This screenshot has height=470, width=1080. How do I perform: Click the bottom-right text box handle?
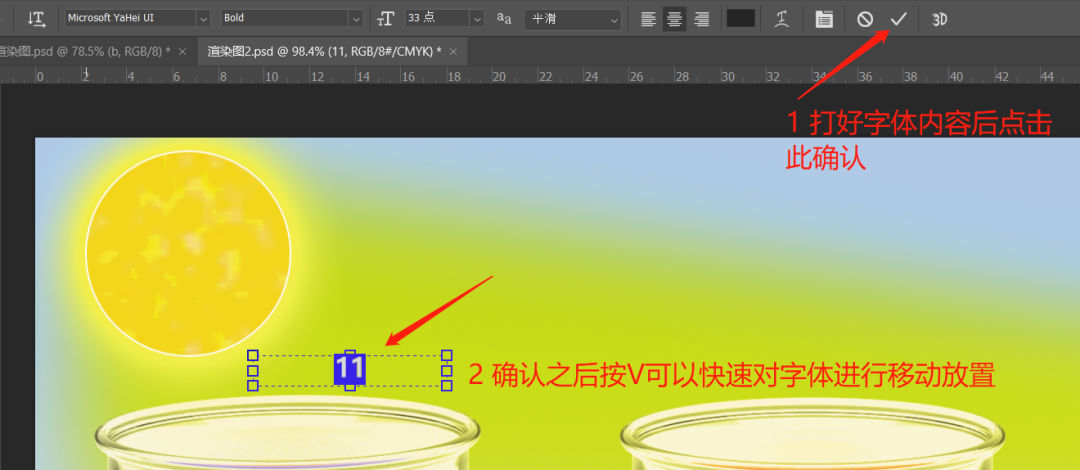[x=446, y=385]
